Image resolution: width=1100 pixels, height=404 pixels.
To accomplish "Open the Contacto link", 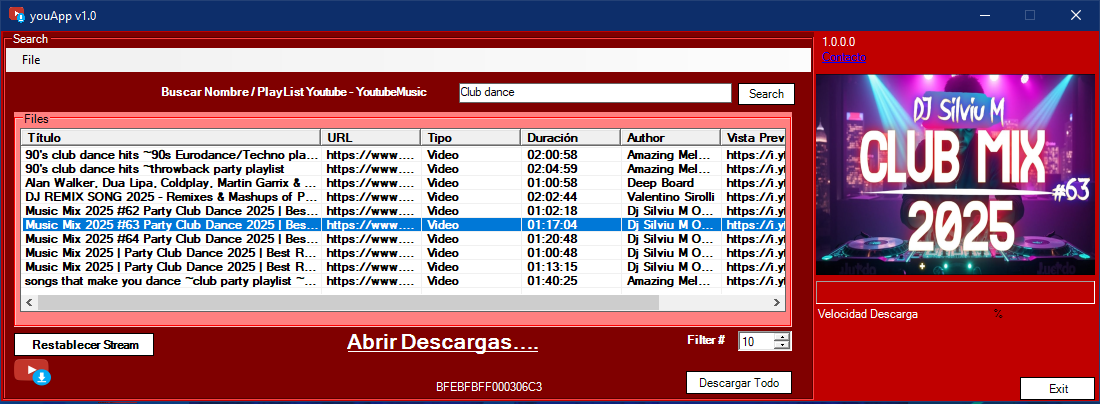I will tap(844, 57).
